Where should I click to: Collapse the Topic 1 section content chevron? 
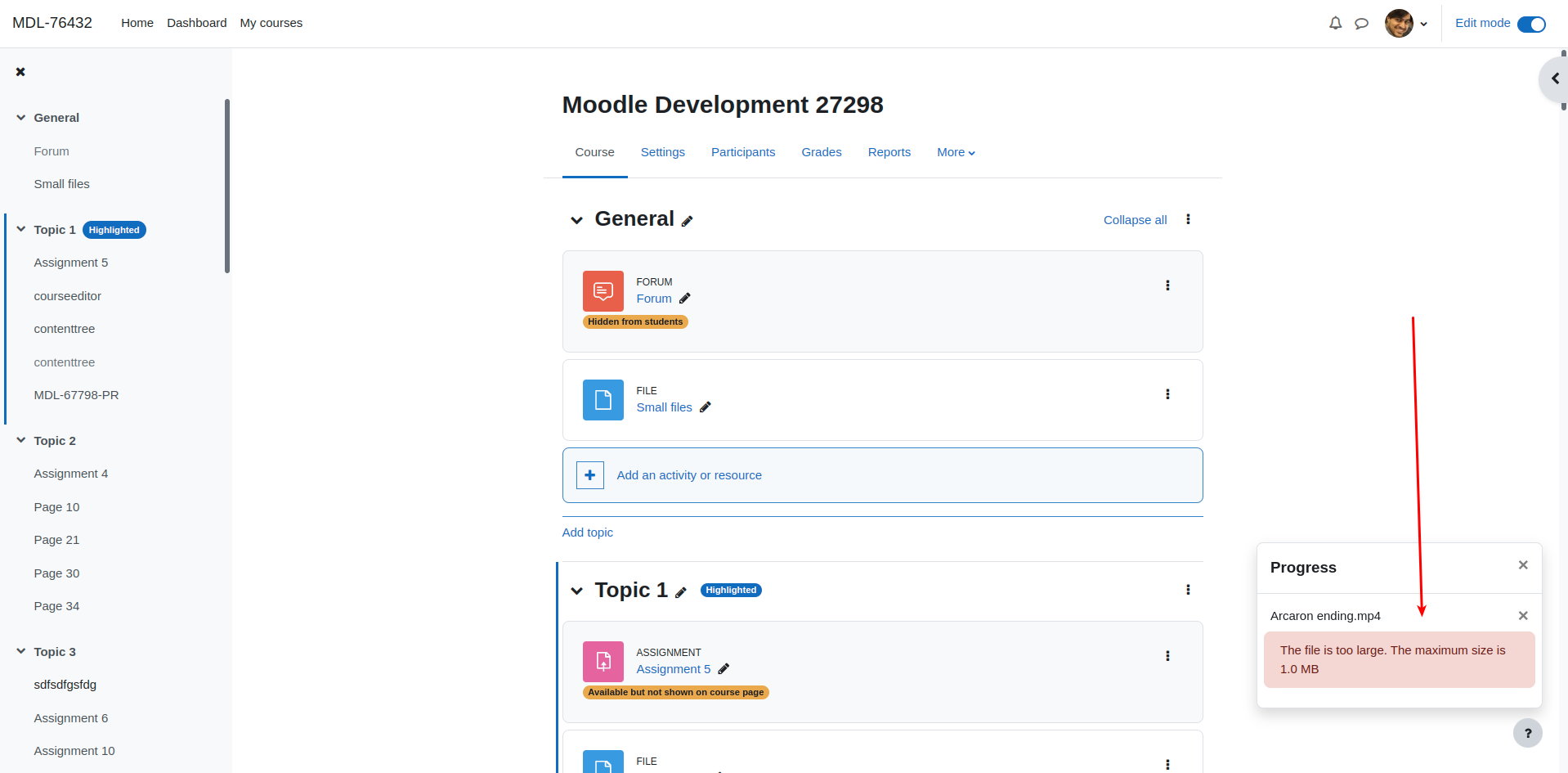pos(577,591)
